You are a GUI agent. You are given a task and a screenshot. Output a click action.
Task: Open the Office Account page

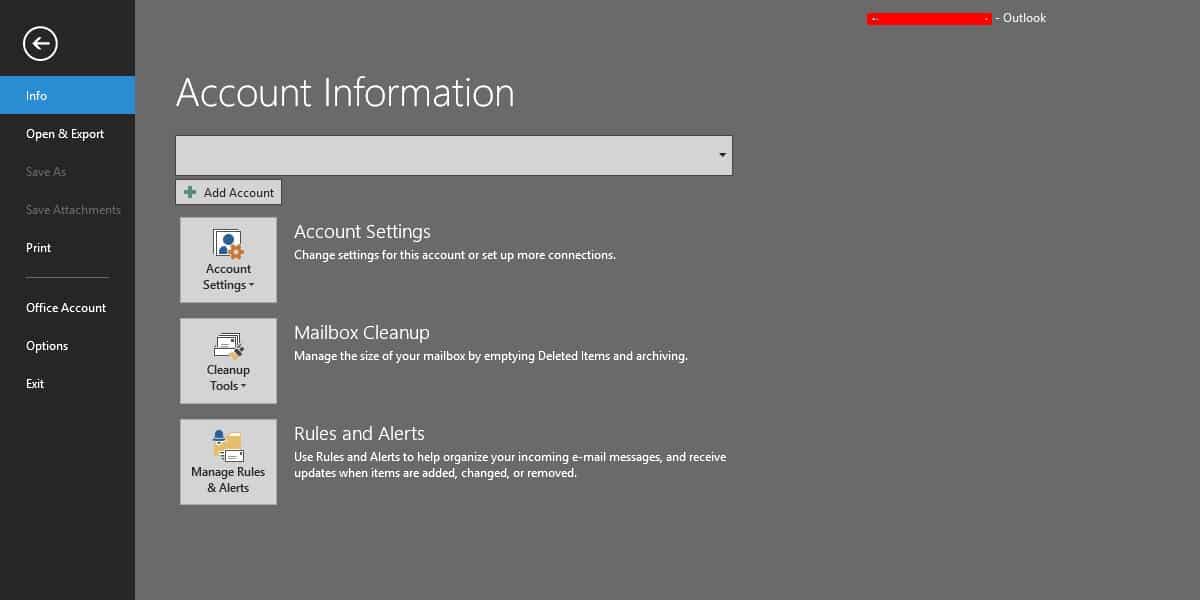click(66, 308)
